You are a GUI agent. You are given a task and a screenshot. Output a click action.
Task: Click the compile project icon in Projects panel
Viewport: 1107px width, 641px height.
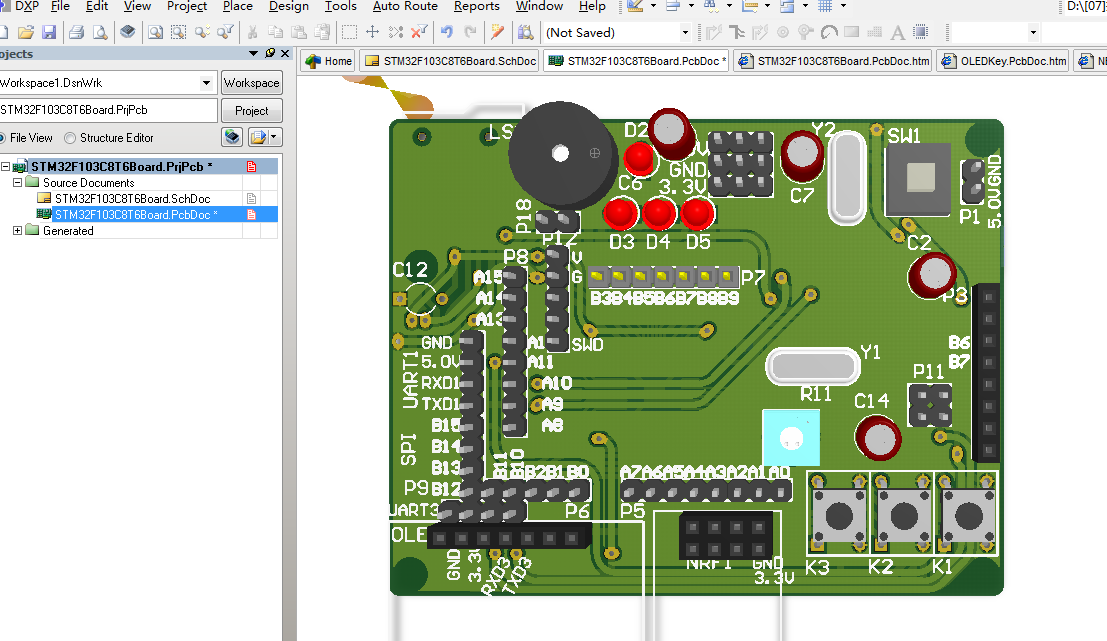(232, 137)
